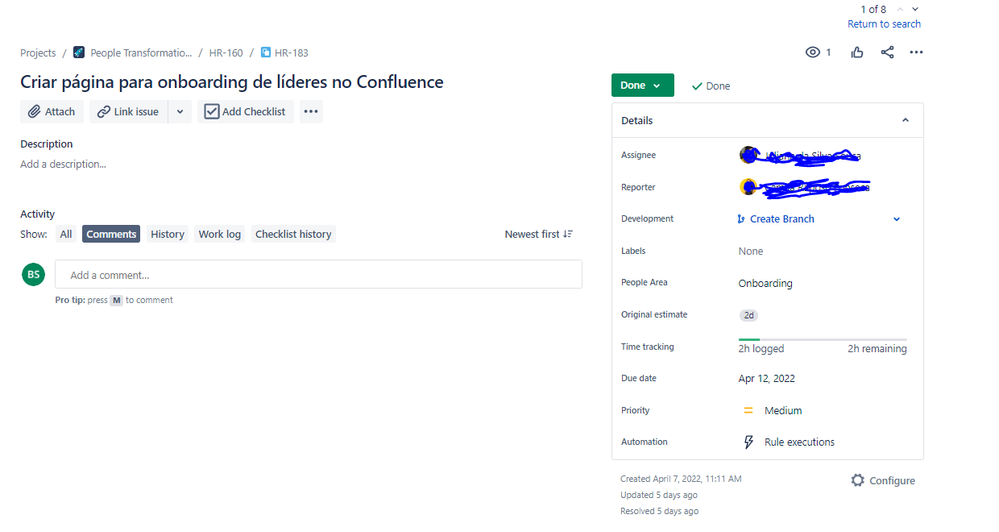999x532 pixels.
Task: Click the People Transformation project icon
Action: (79, 52)
